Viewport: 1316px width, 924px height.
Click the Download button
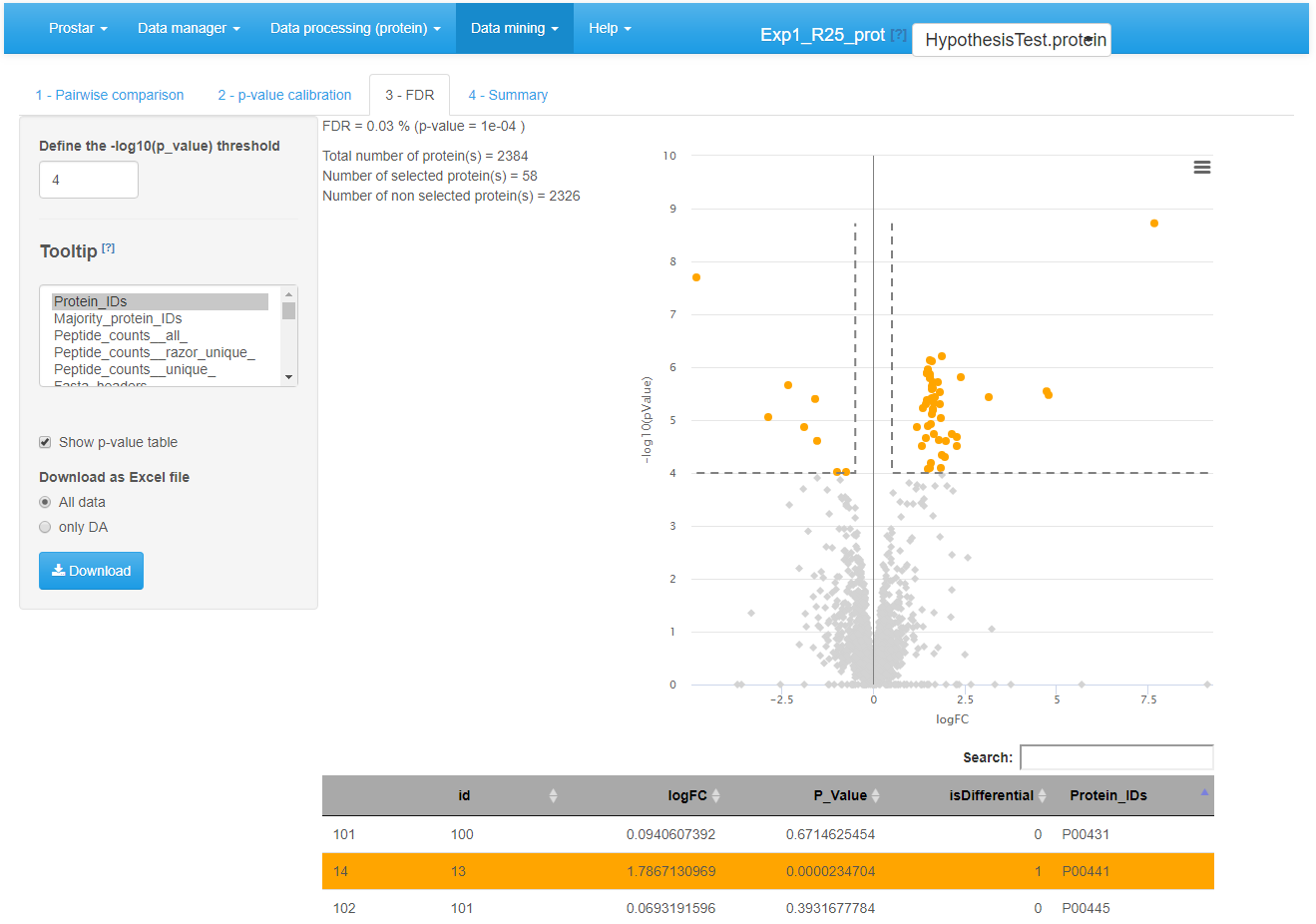coord(91,571)
